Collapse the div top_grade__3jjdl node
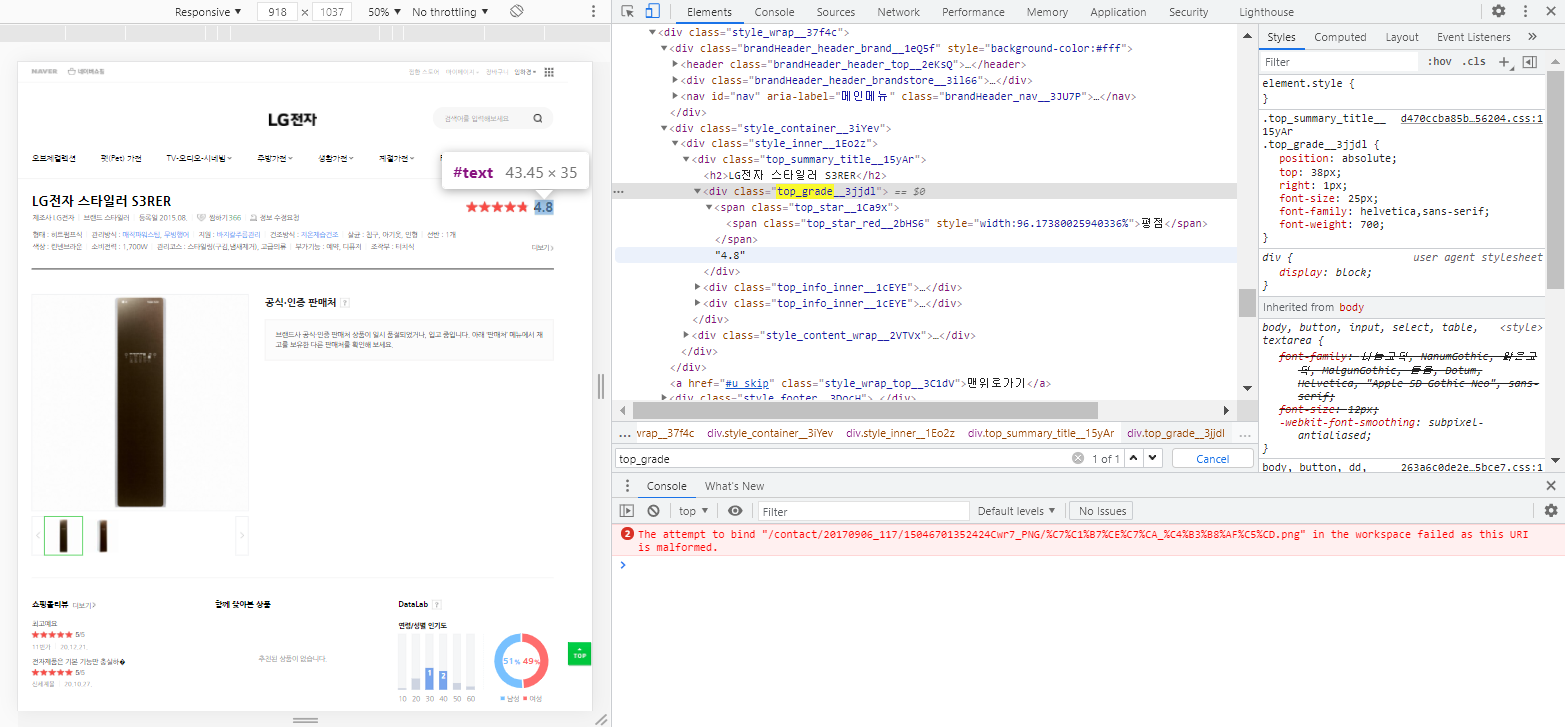Image resolution: width=1565 pixels, height=727 pixels. 698,191
